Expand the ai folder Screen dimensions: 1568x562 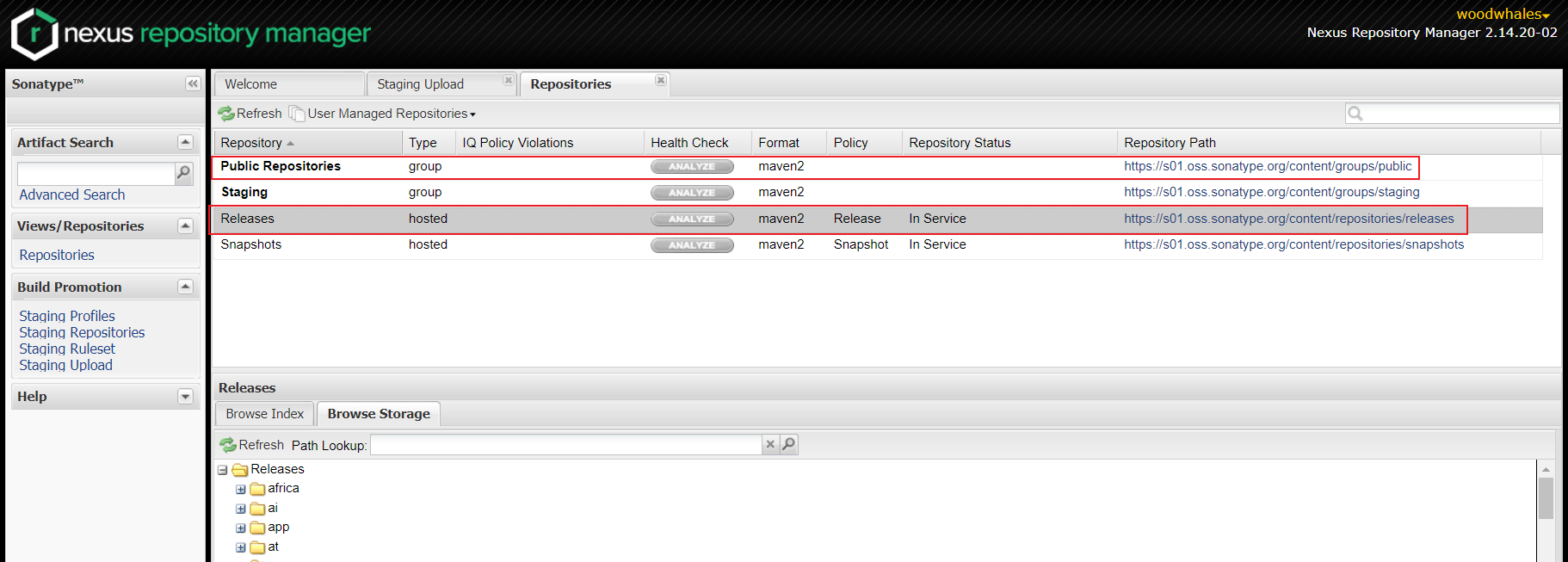click(x=241, y=509)
